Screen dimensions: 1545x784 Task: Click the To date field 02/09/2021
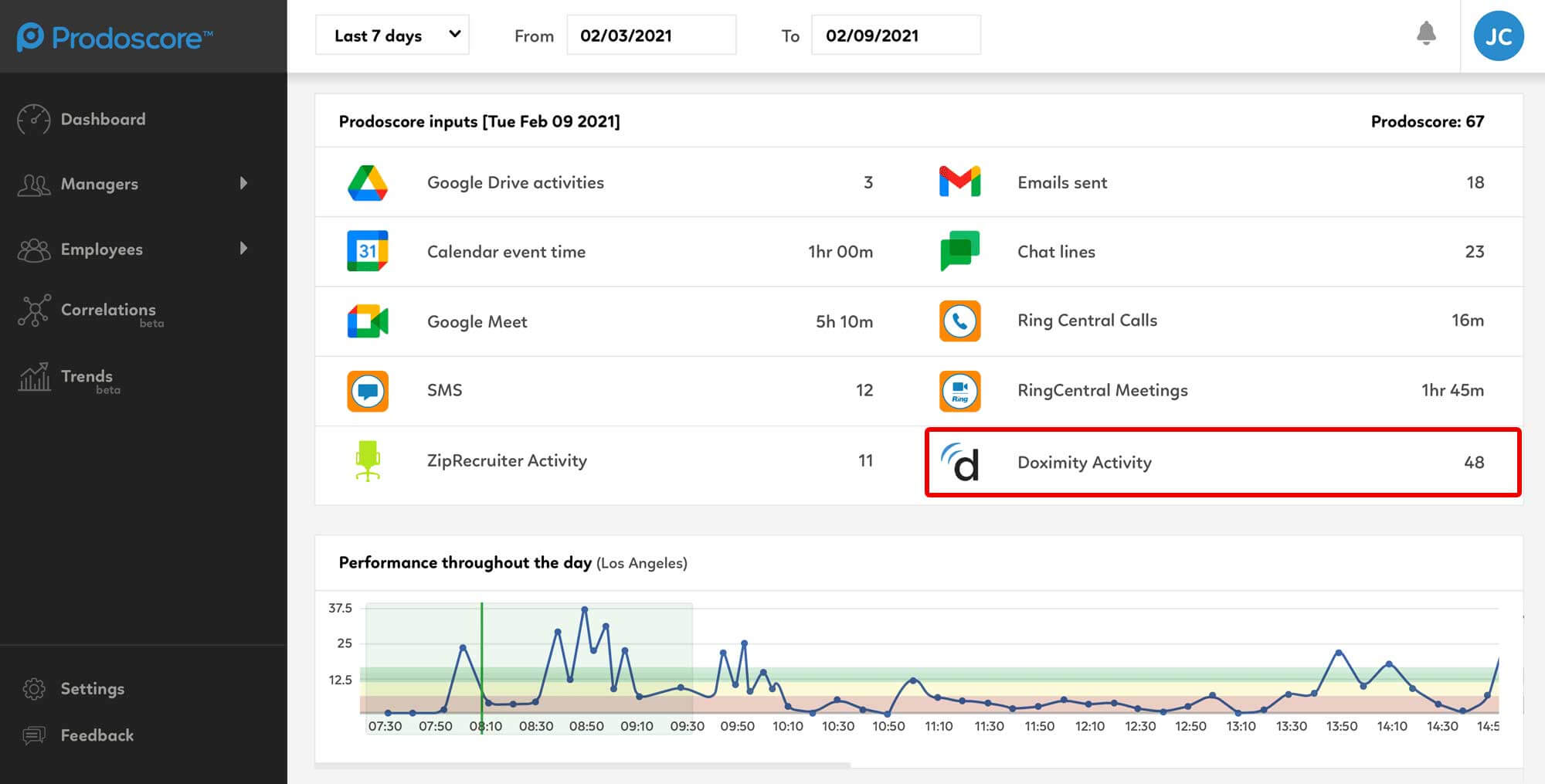point(896,36)
